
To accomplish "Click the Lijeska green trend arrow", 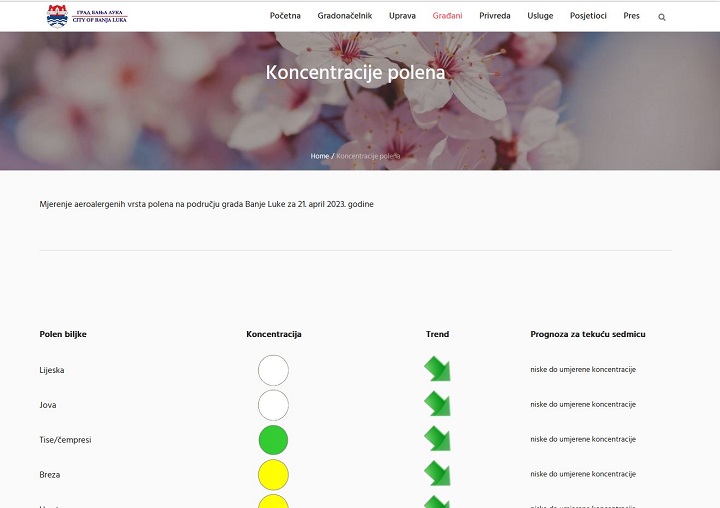I will (x=437, y=368).
